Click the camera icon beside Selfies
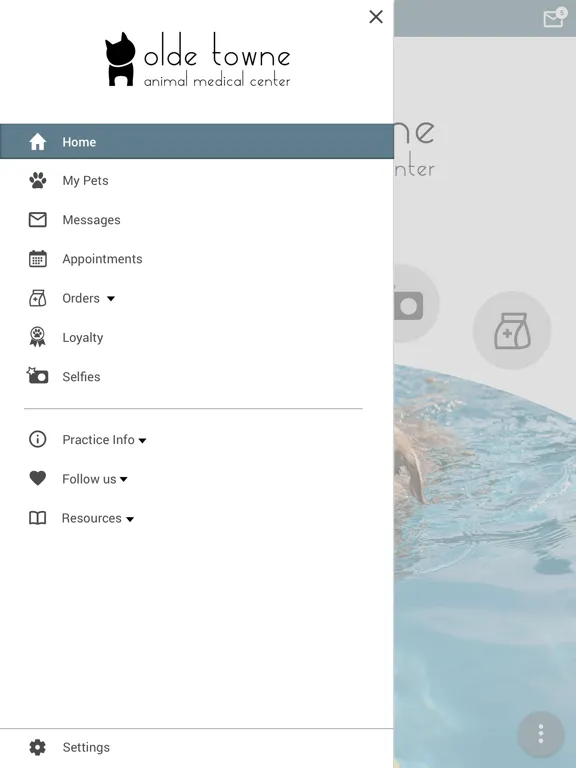Image resolution: width=576 pixels, height=768 pixels. 37,376
